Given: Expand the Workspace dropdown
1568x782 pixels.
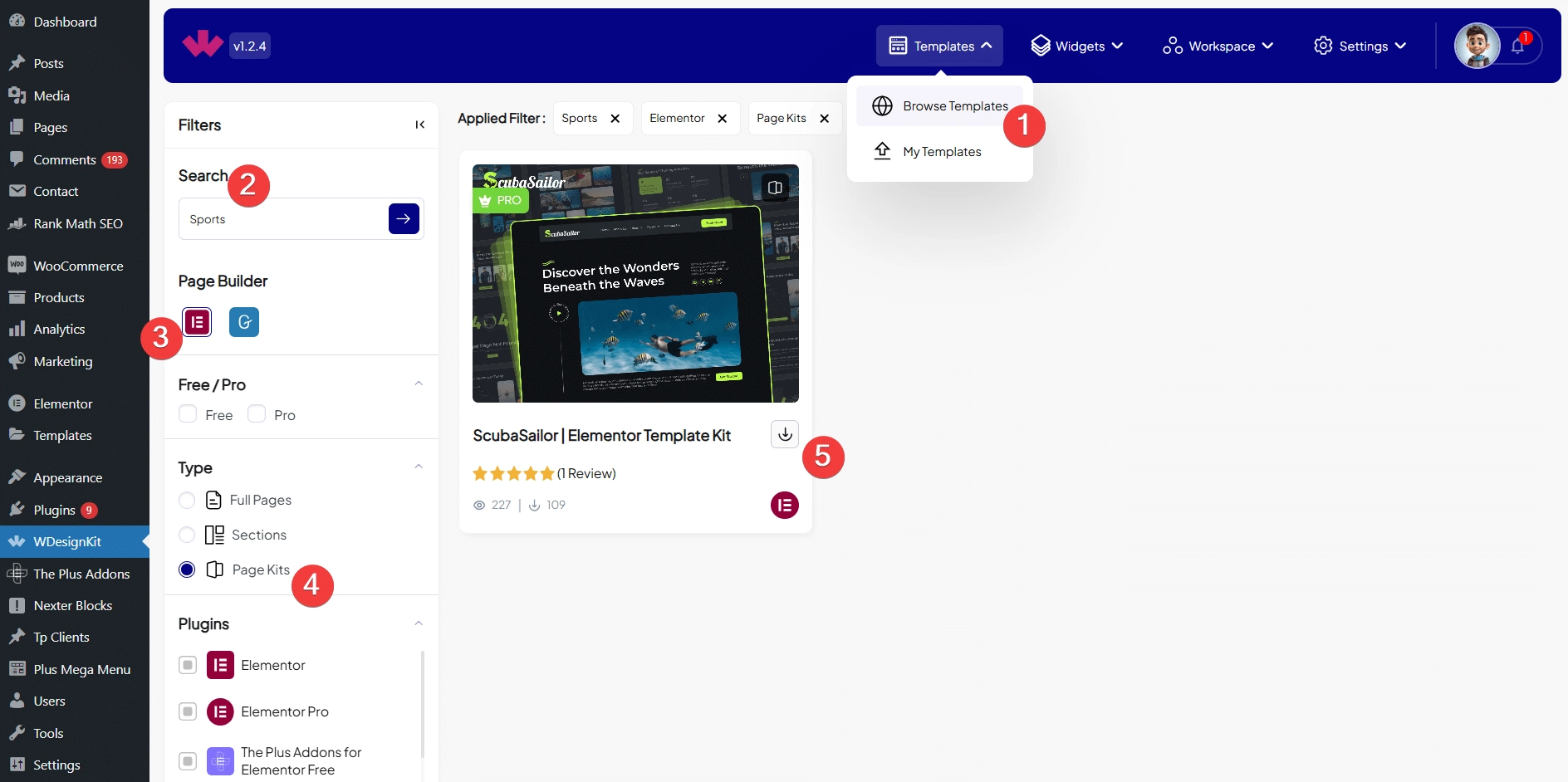Looking at the screenshot, I should pos(1218,46).
